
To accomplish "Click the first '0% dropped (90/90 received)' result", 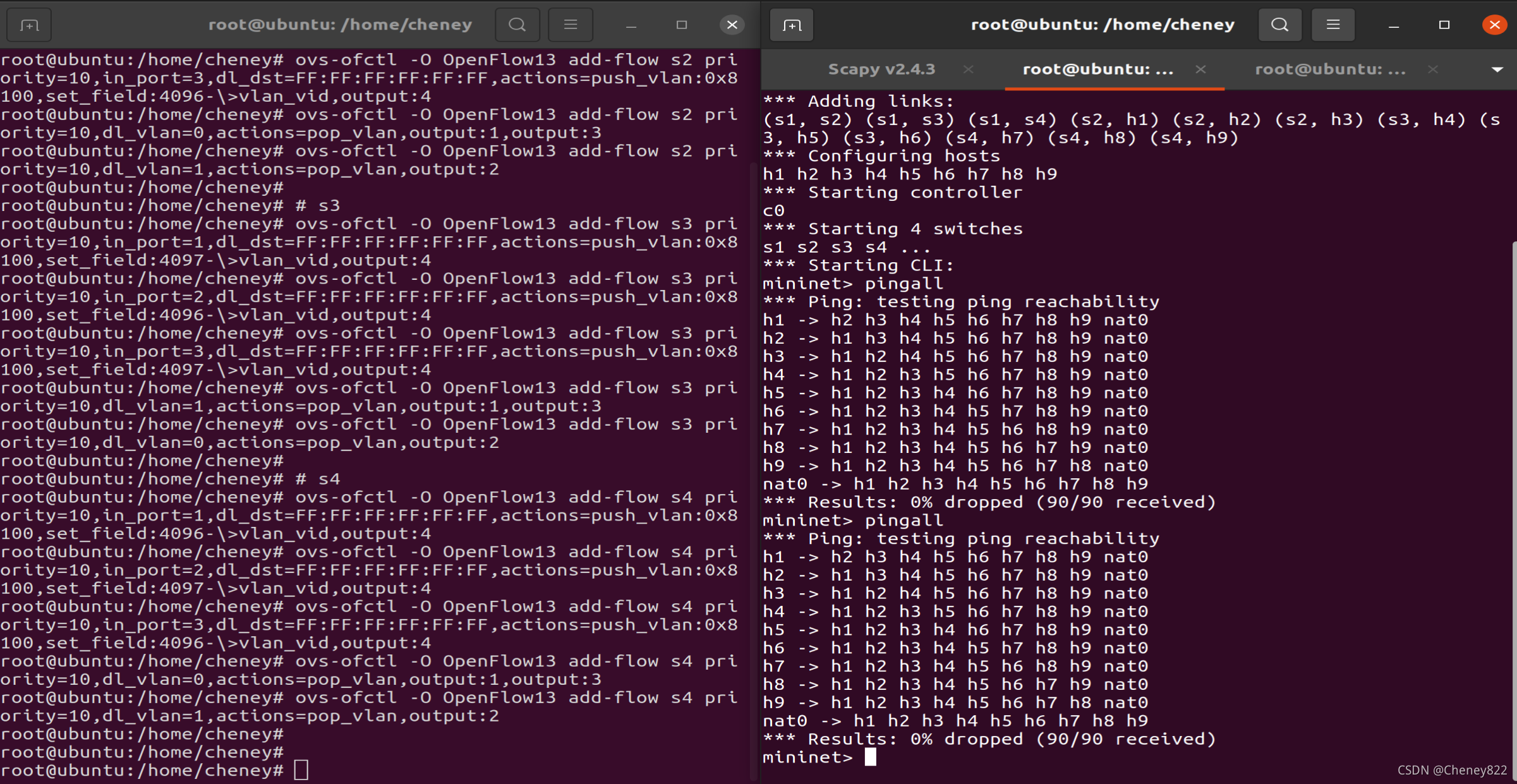I will pyautogui.click(x=1063, y=502).
